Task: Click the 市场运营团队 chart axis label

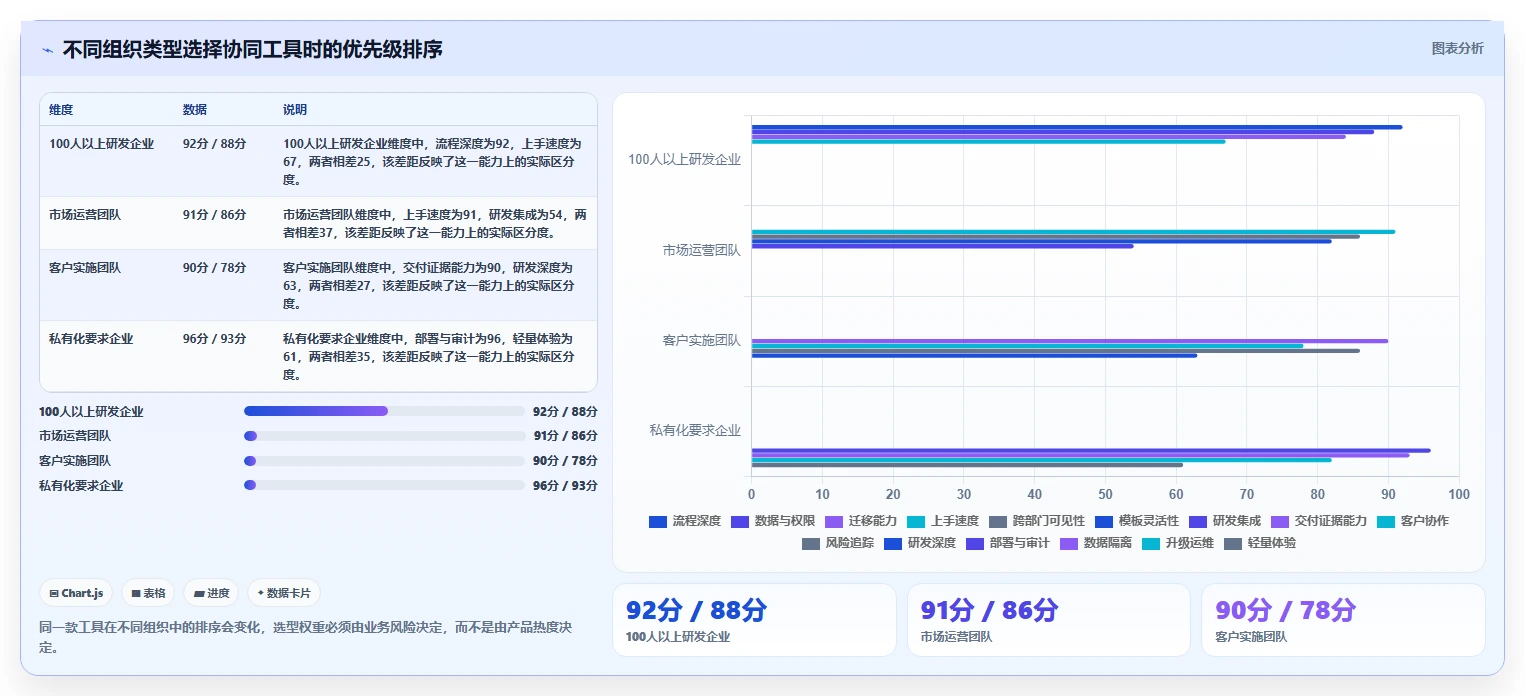Action: tap(702, 250)
